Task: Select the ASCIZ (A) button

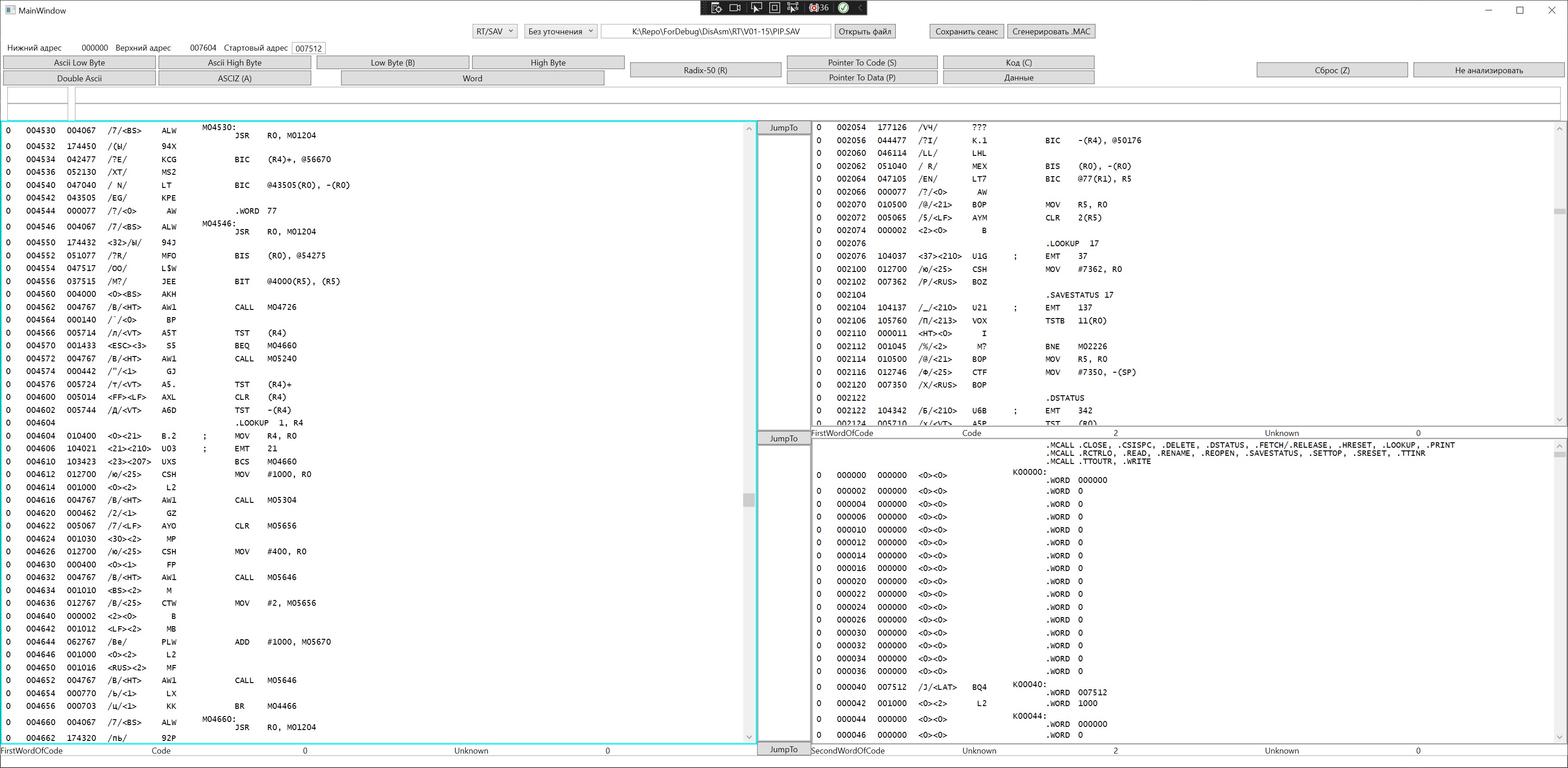Action: [234, 79]
